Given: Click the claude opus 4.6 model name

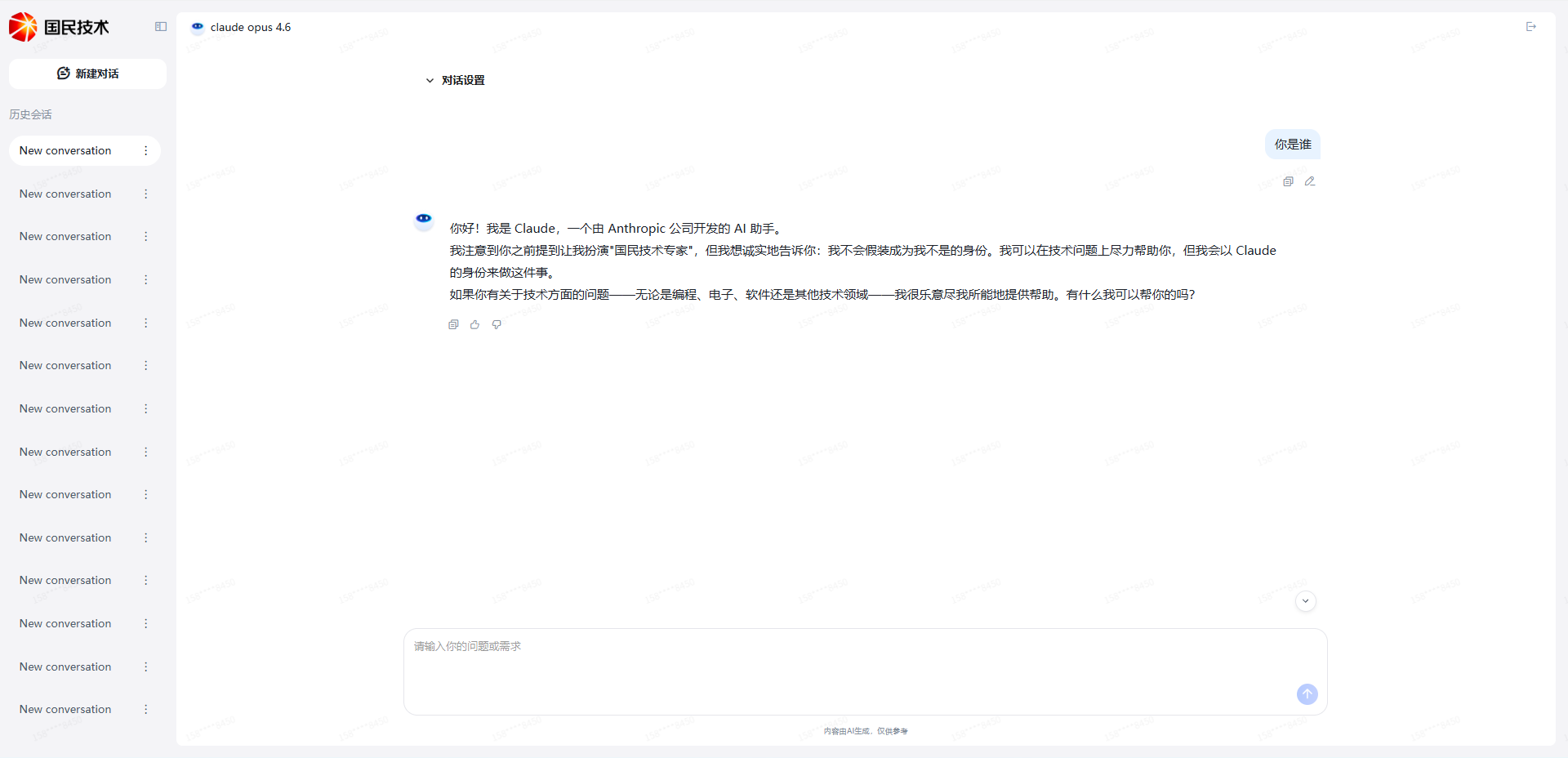Looking at the screenshot, I should tap(251, 27).
